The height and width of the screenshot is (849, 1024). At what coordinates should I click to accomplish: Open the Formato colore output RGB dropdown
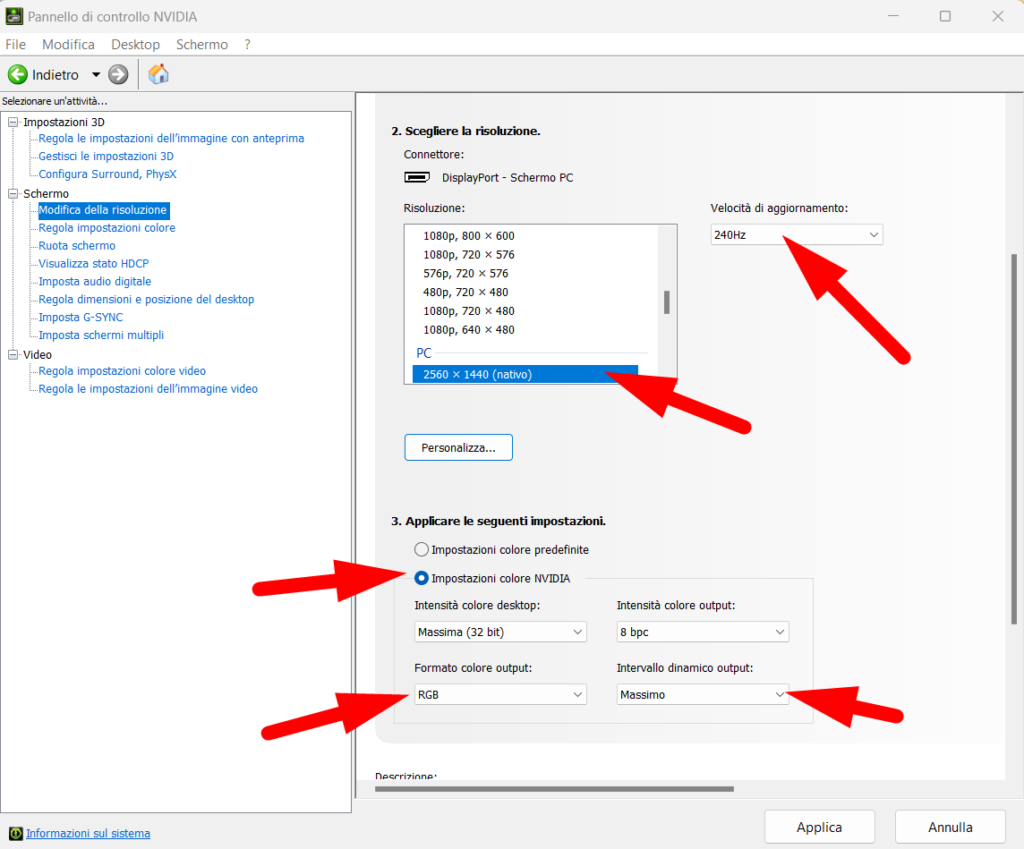click(x=500, y=694)
